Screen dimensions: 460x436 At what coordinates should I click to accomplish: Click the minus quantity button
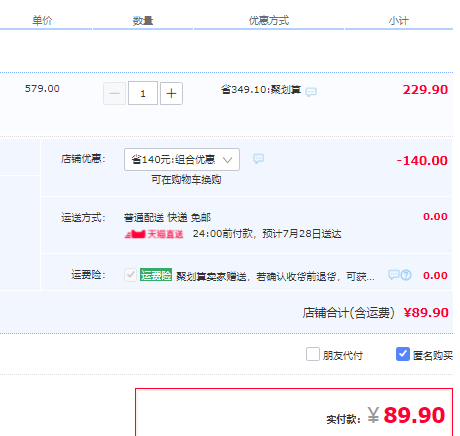point(114,93)
